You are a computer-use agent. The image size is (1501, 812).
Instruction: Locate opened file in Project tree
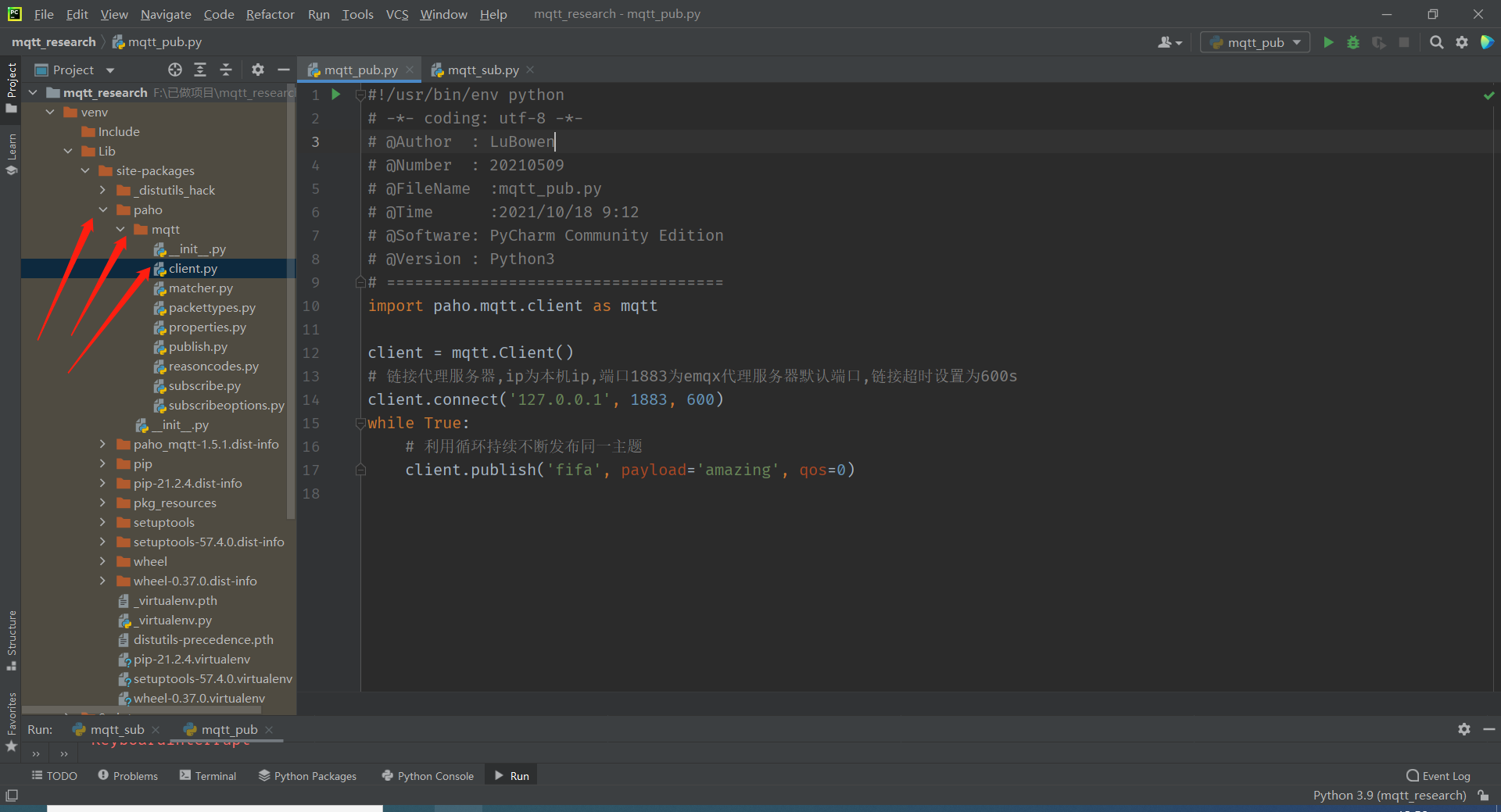(x=175, y=70)
